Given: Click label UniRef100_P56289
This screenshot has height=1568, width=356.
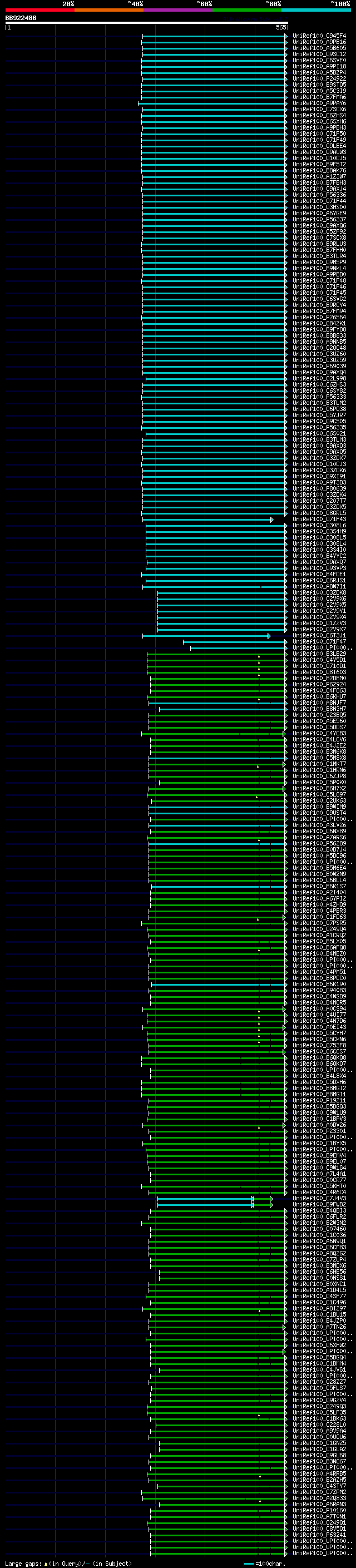Looking at the screenshot, I should (319, 844).
